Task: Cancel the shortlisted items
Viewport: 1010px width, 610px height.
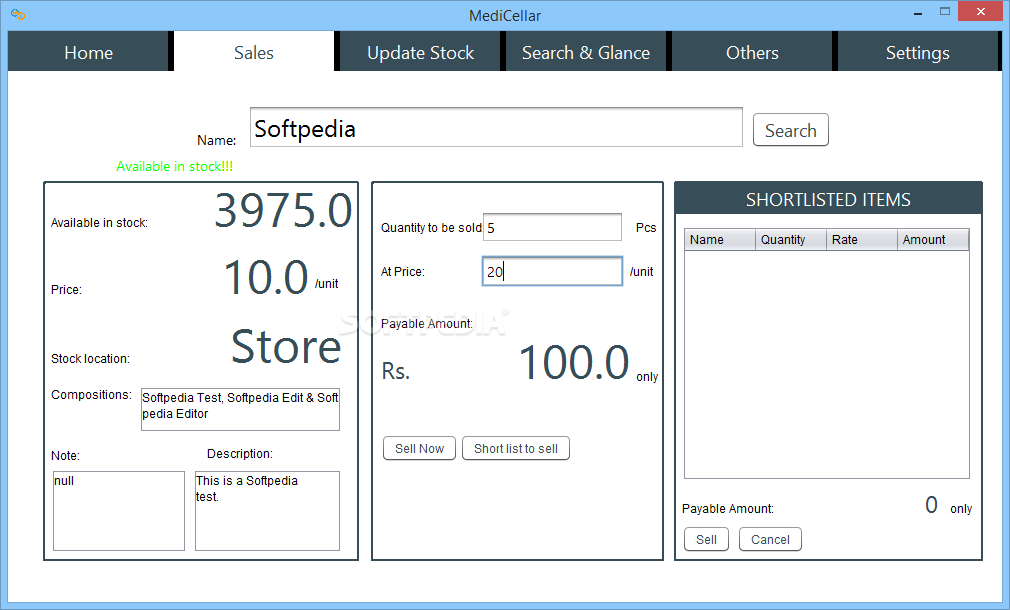Action: (x=770, y=539)
